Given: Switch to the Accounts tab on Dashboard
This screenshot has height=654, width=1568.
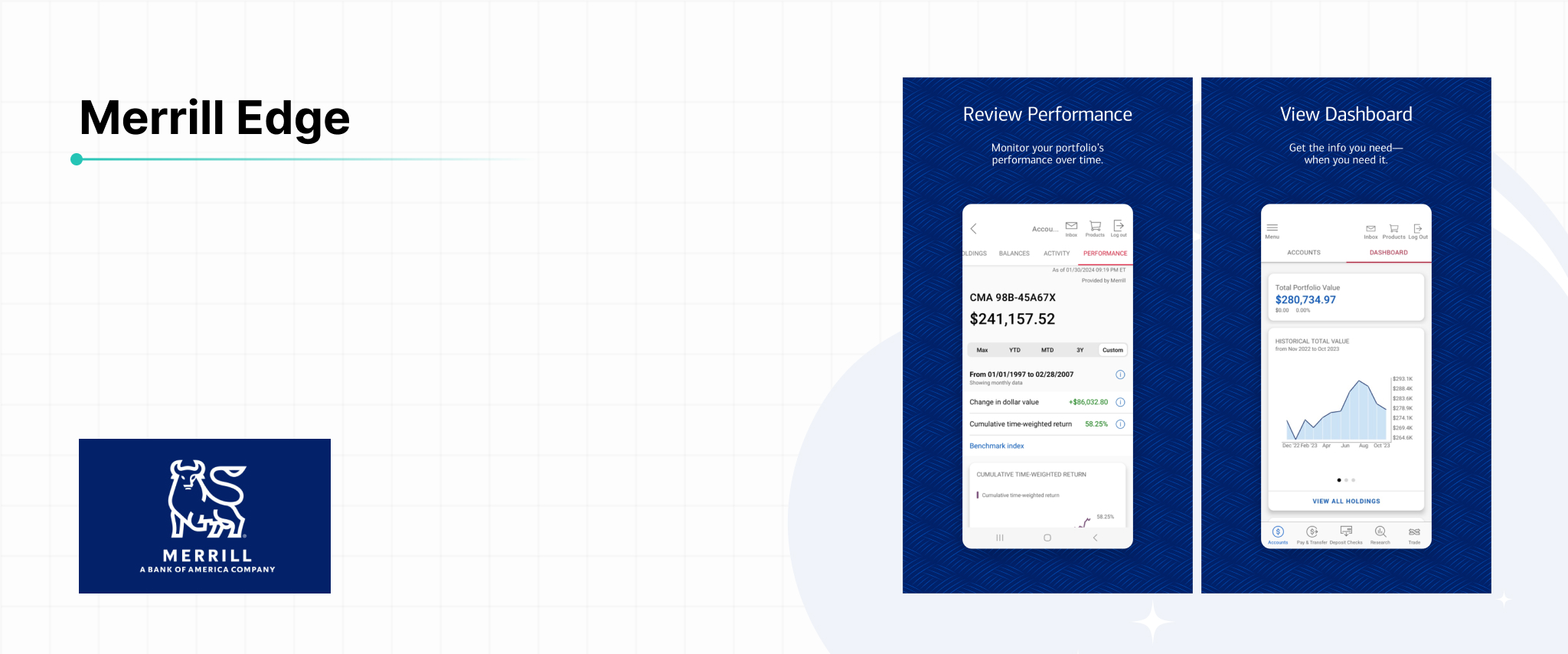Looking at the screenshot, I should point(1303,253).
